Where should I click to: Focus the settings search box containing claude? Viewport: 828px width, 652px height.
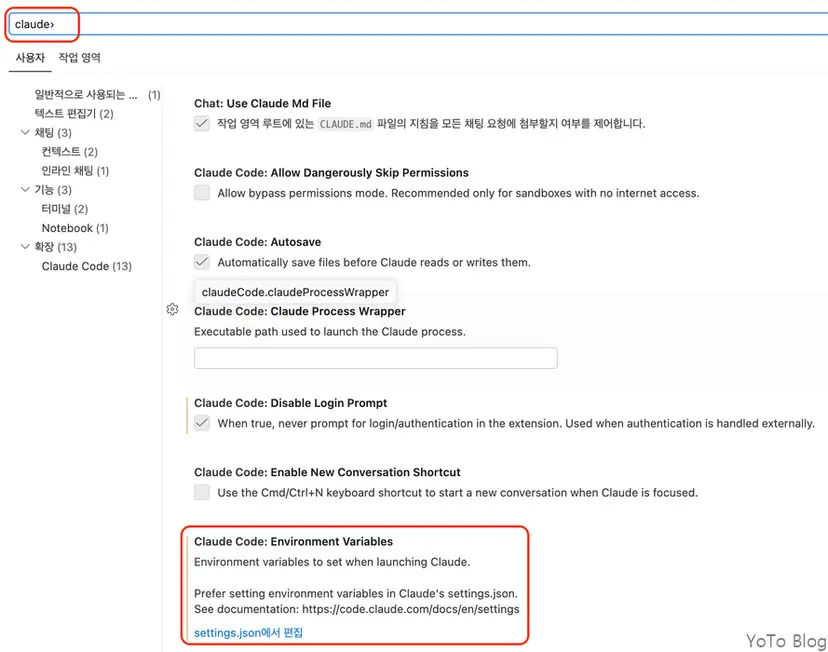(420, 24)
